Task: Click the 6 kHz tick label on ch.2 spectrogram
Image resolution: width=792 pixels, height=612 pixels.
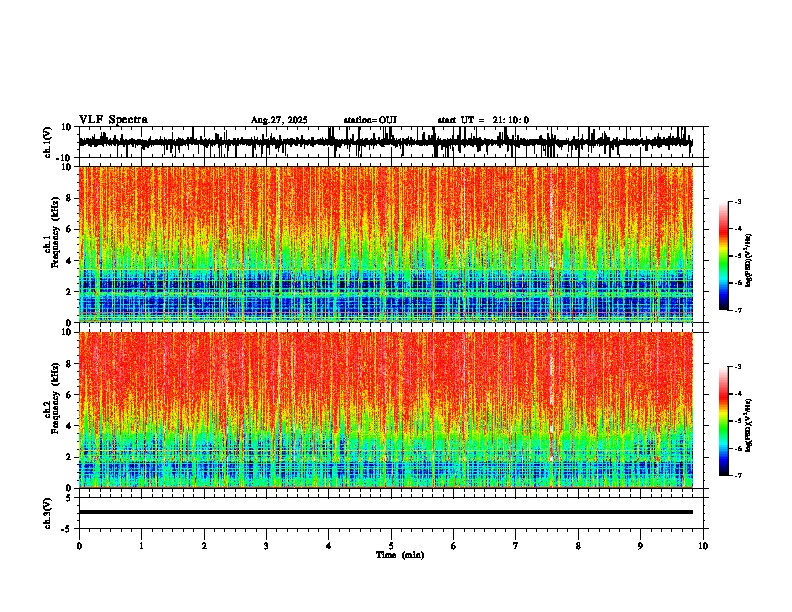Action: [69, 395]
